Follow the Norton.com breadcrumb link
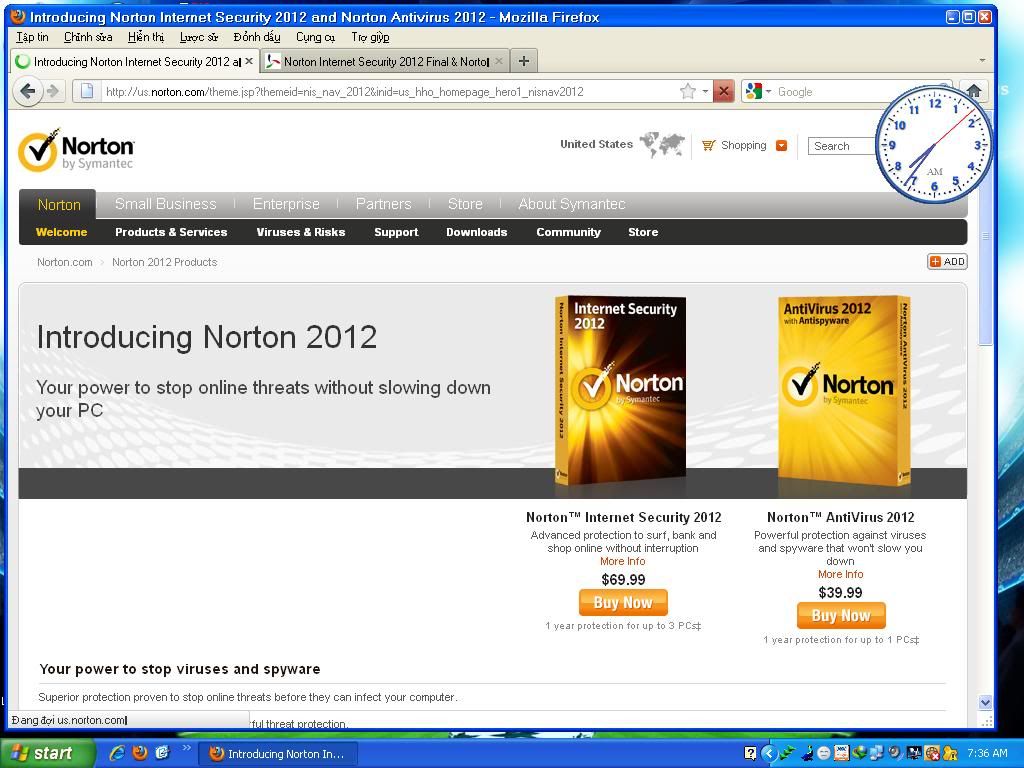 [65, 262]
